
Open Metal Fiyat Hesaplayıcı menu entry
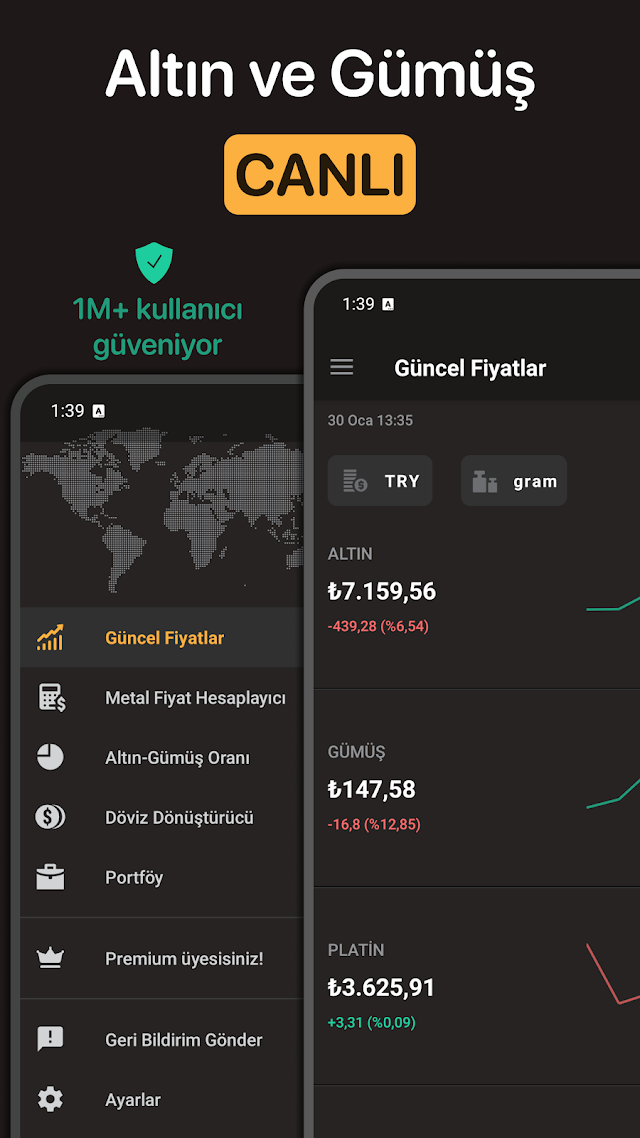coord(161,697)
